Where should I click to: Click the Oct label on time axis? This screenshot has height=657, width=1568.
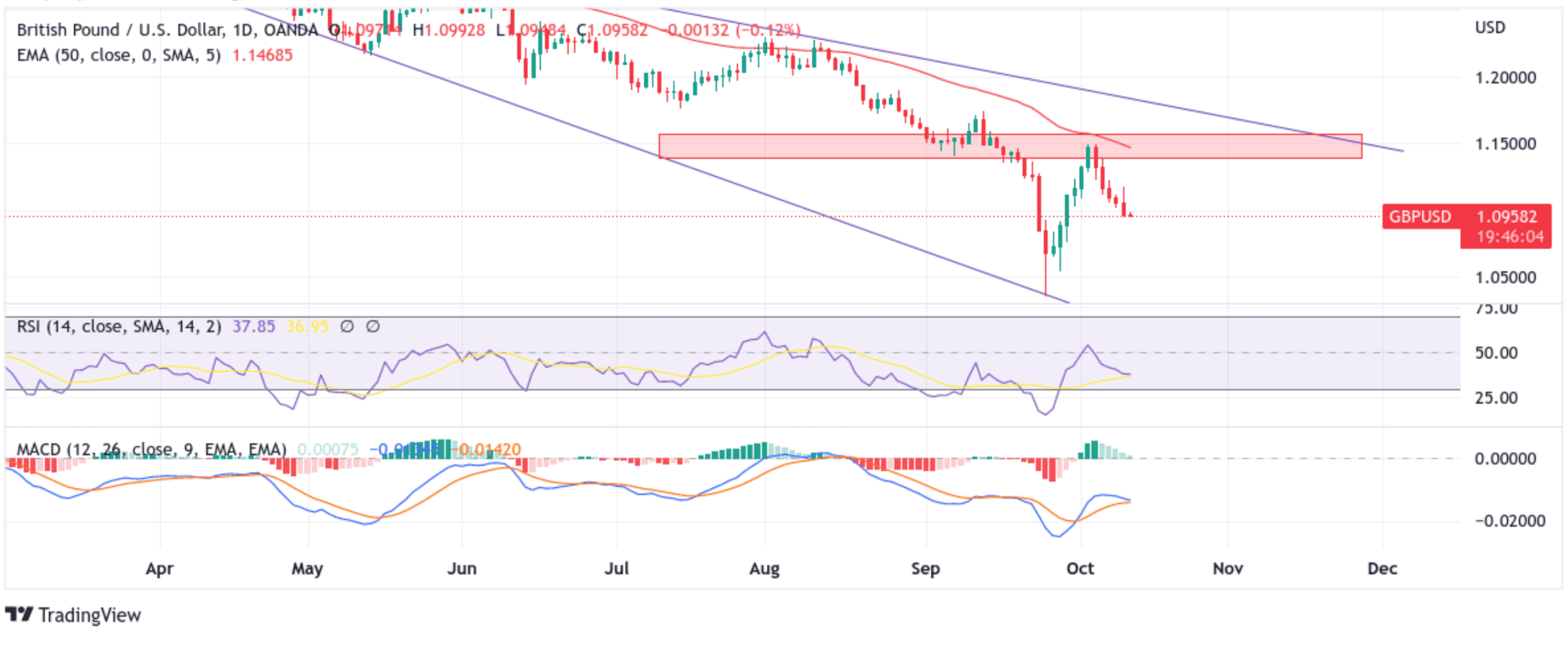point(1080,569)
